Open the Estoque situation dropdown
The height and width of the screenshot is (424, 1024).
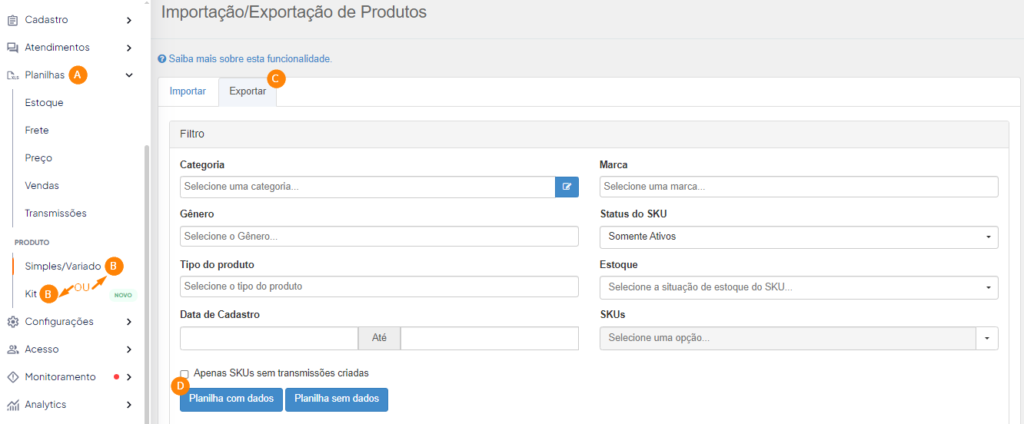click(x=799, y=287)
